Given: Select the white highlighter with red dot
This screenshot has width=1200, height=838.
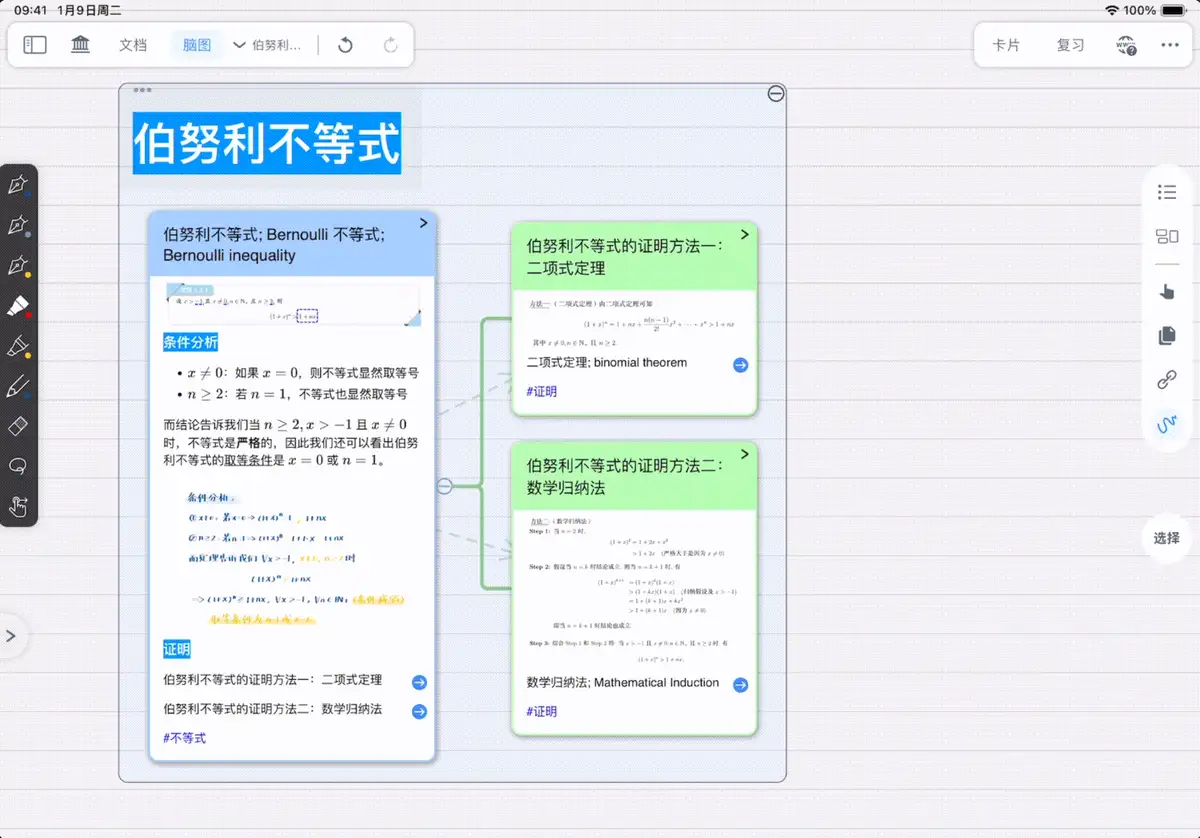Looking at the screenshot, I should (18, 306).
